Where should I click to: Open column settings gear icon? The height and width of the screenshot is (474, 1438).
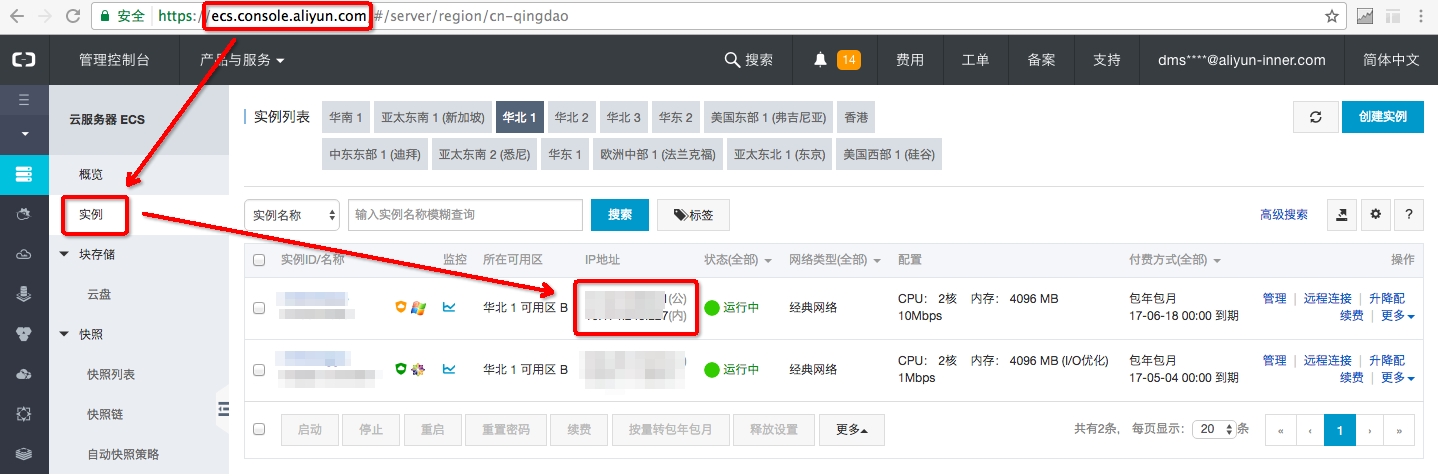[1375, 214]
